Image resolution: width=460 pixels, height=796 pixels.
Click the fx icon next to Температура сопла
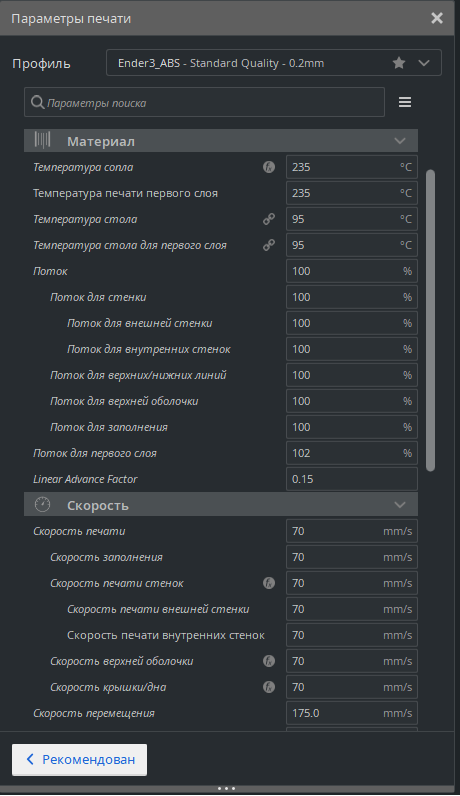click(x=269, y=167)
